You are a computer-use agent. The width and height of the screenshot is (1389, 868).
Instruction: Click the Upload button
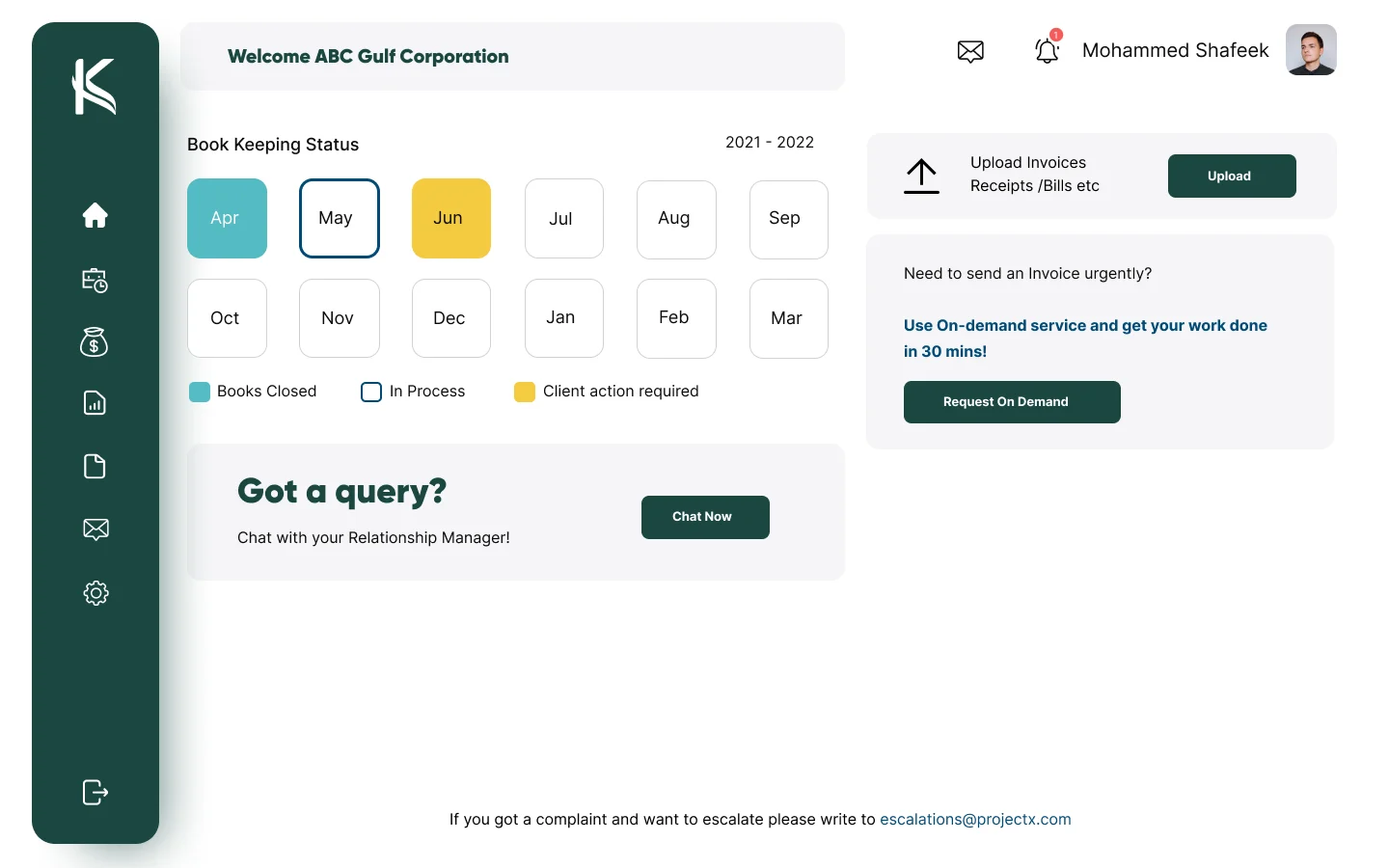point(1232,176)
